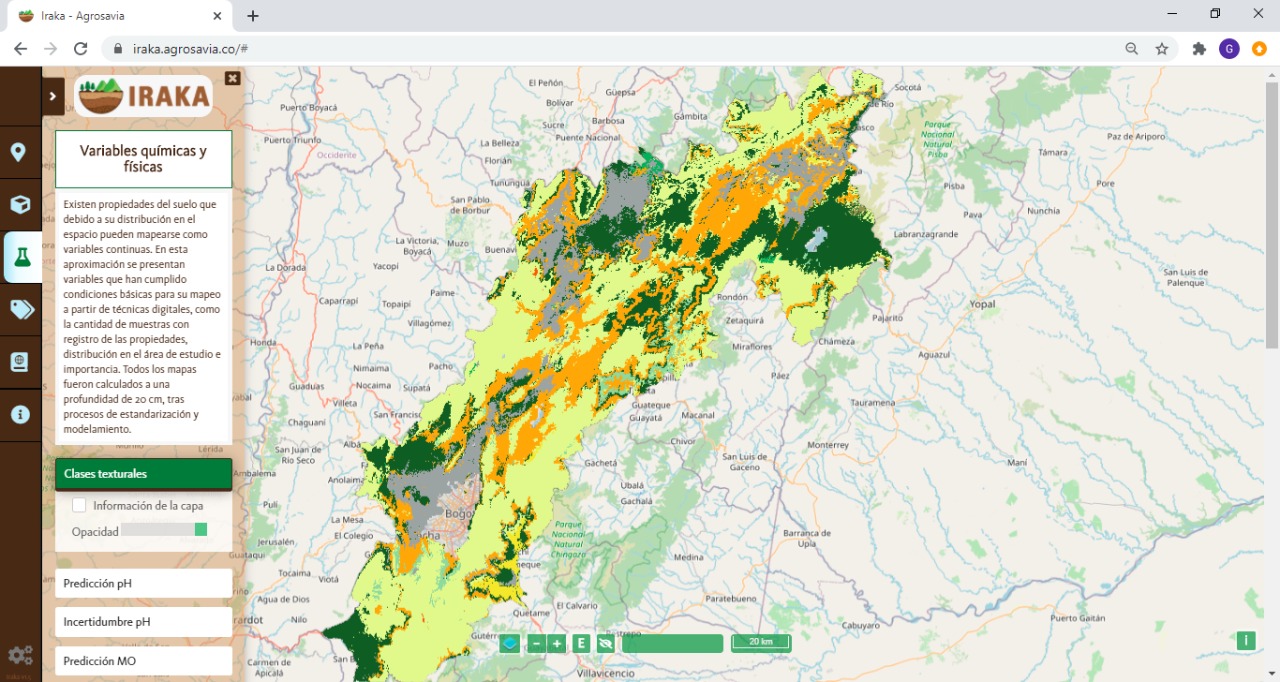Open the info circle sidebar section
This screenshot has width=1280, height=682.
[x=19, y=414]
